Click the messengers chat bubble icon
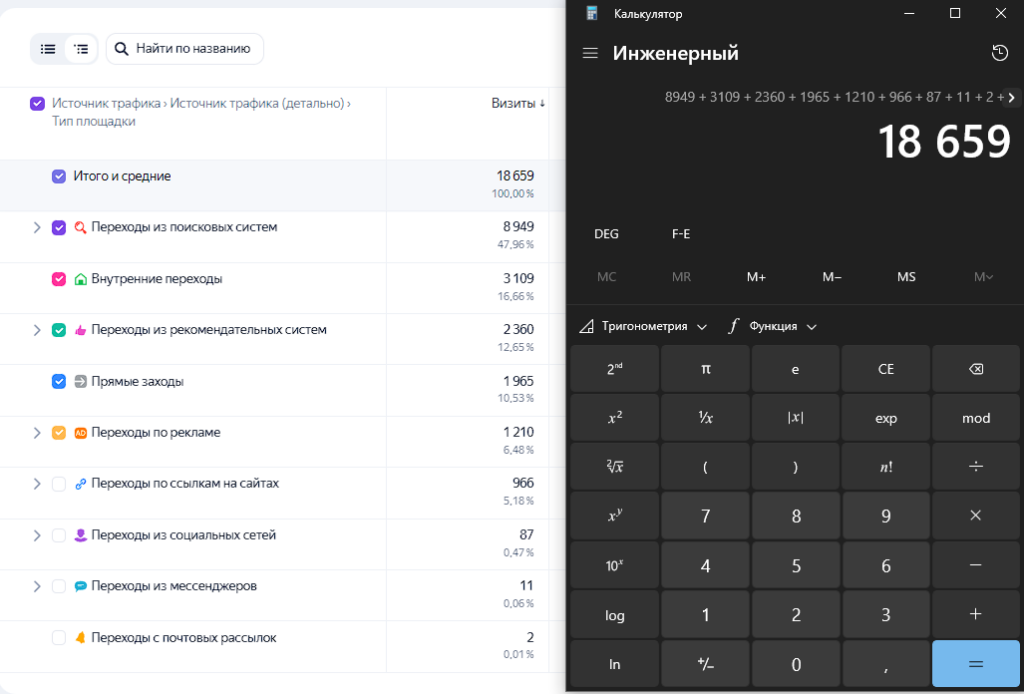1024x694 pixels. tap(80, 586)
